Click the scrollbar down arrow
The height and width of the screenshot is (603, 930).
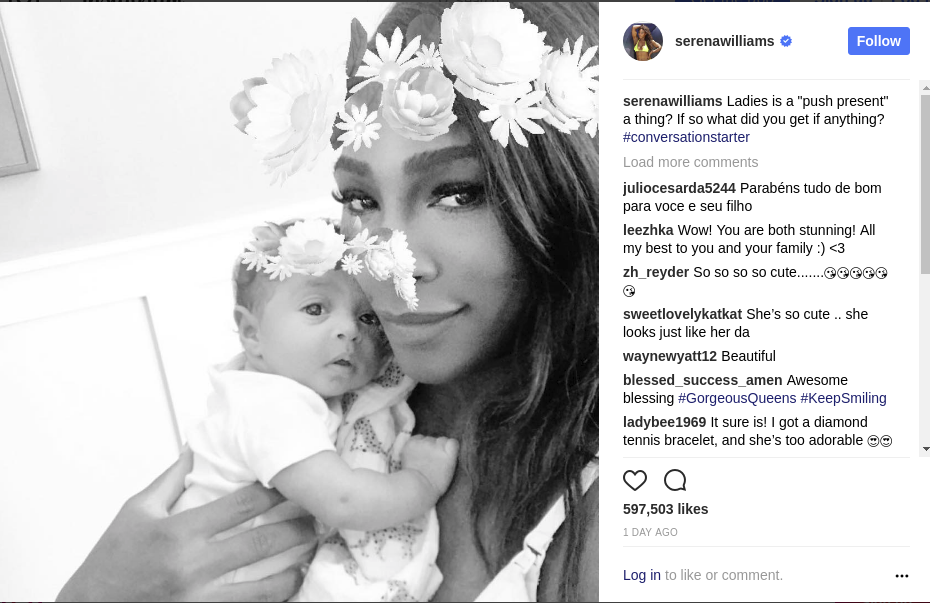point(925,449)
